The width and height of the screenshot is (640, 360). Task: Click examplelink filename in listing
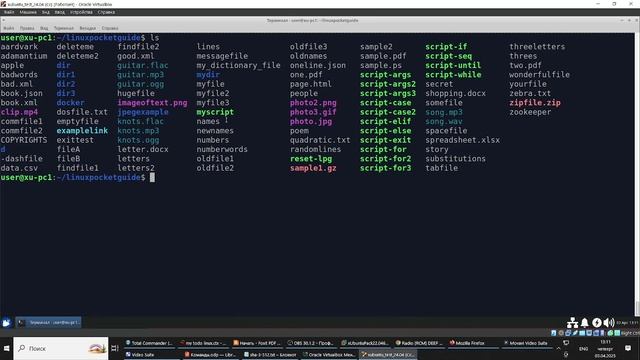pos(82,131)
